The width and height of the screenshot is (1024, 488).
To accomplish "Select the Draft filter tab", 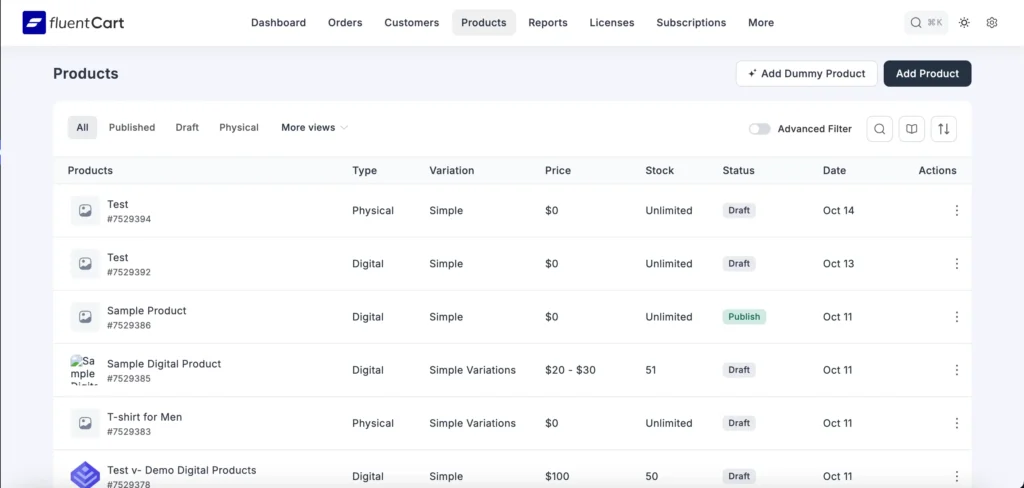I will pyautogui.click(x=187, y=128).
